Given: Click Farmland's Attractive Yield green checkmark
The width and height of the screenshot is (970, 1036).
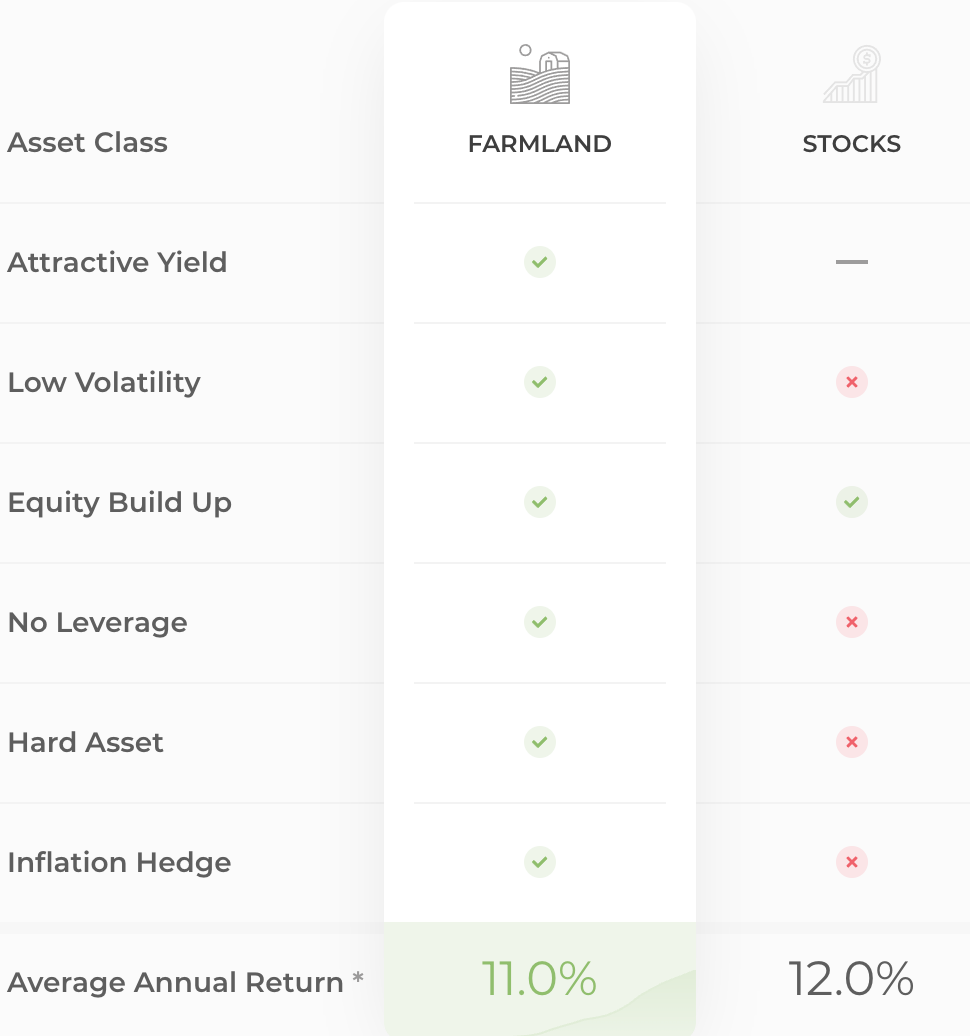Looking at the screenshot, I should click(540, 262).
